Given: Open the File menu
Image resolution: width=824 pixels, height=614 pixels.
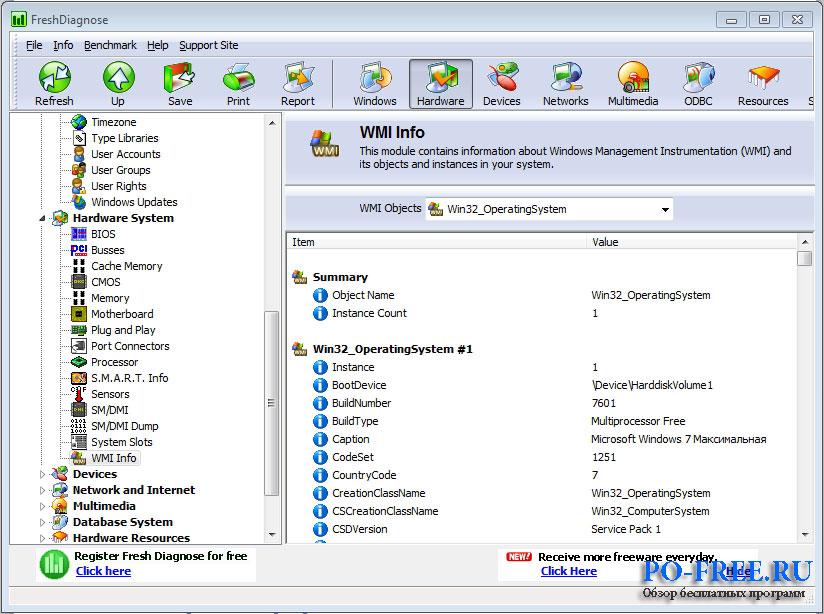Looking at the screenshot, I should click(x=34, y=45).
